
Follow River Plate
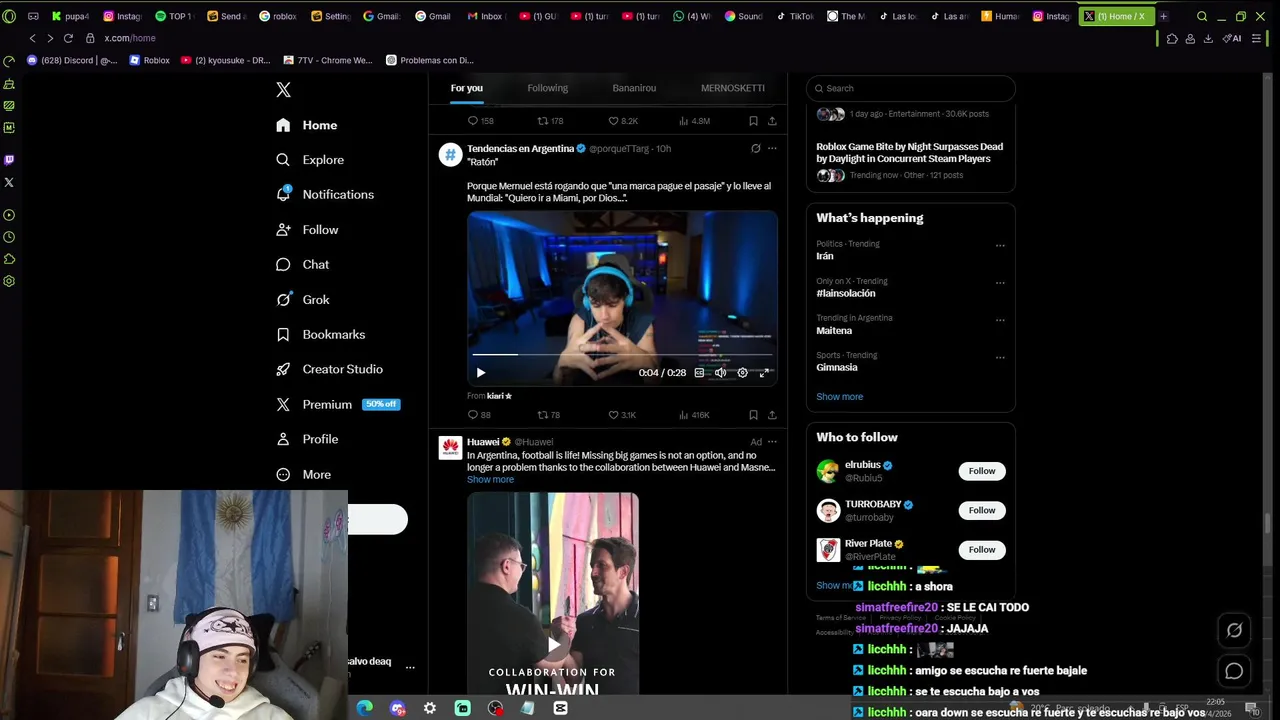(982, 549)
